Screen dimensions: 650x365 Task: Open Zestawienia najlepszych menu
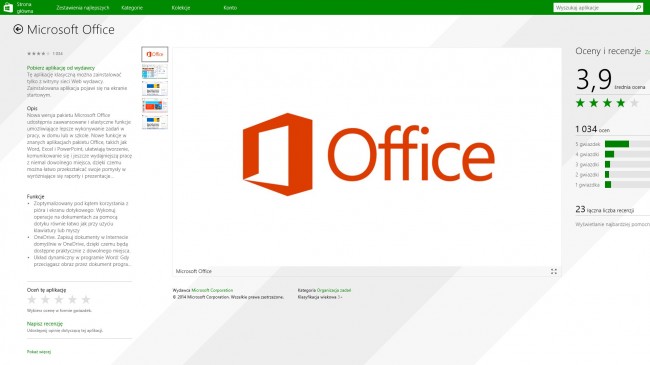pos(83,8)
